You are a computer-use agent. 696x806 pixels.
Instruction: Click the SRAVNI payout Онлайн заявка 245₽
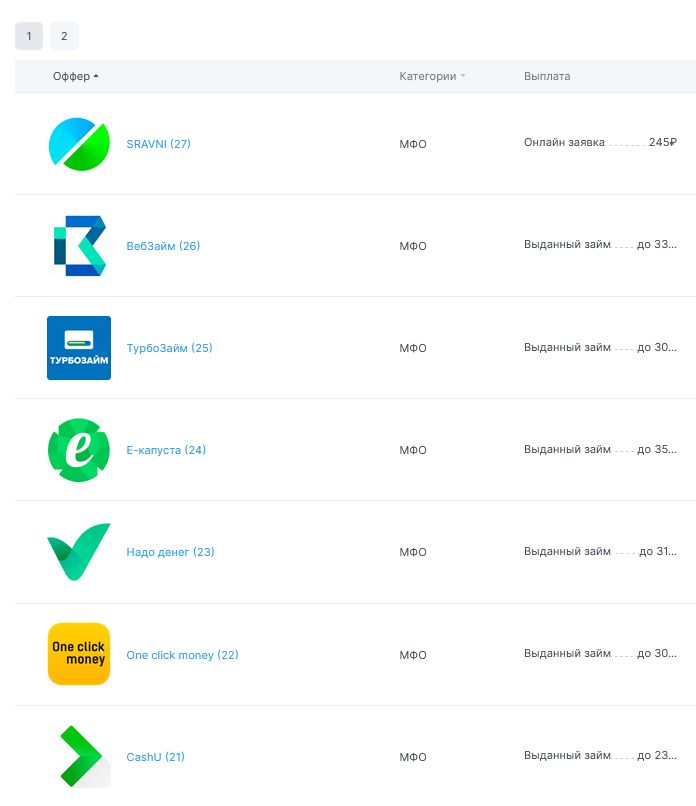pos(600,142)
